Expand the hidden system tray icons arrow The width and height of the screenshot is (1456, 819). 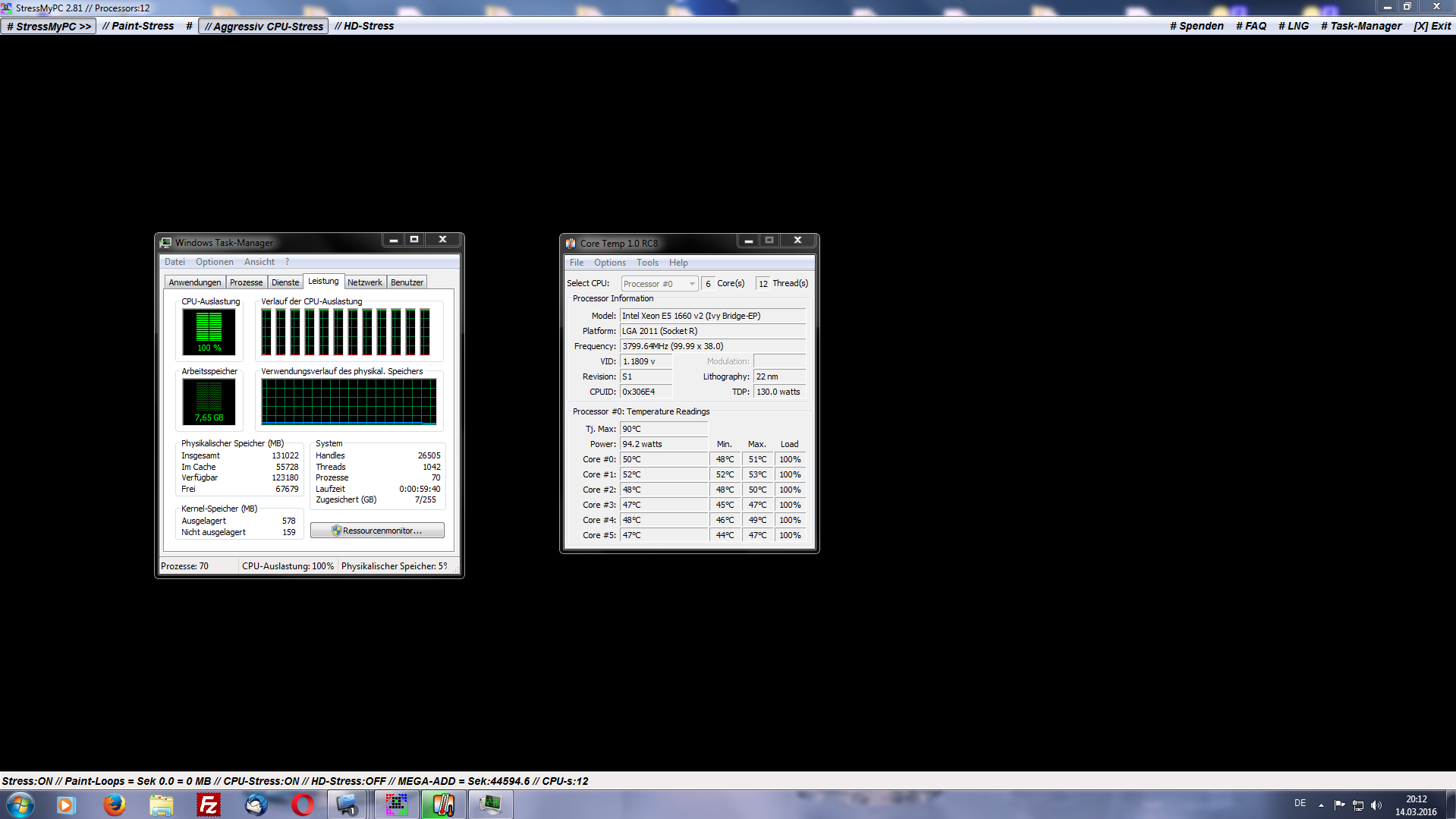click(1321, 805)
